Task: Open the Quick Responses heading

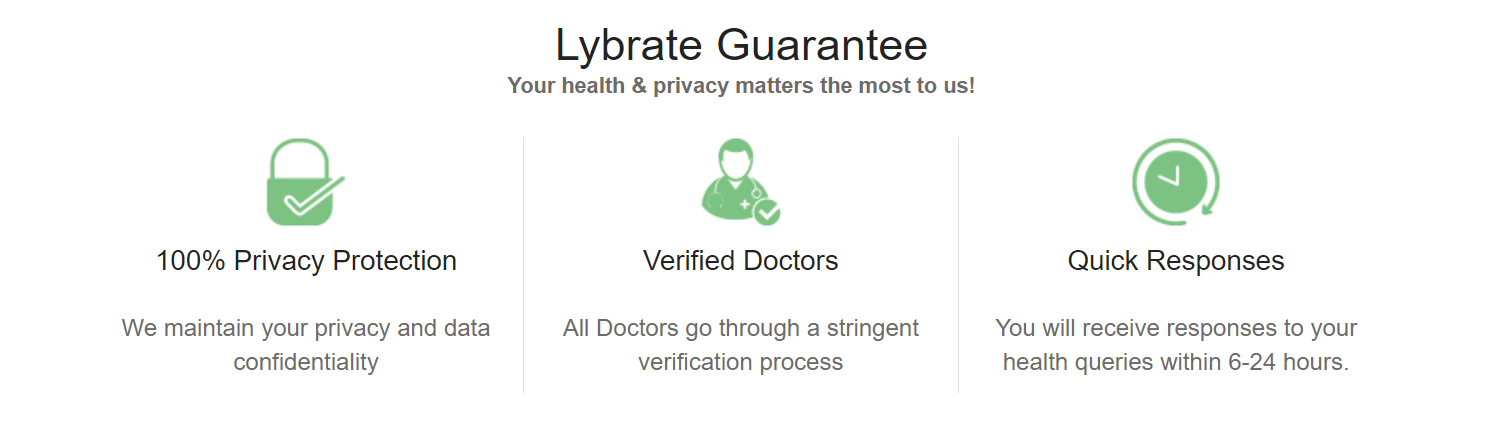Action: (x=1176, y=261)
